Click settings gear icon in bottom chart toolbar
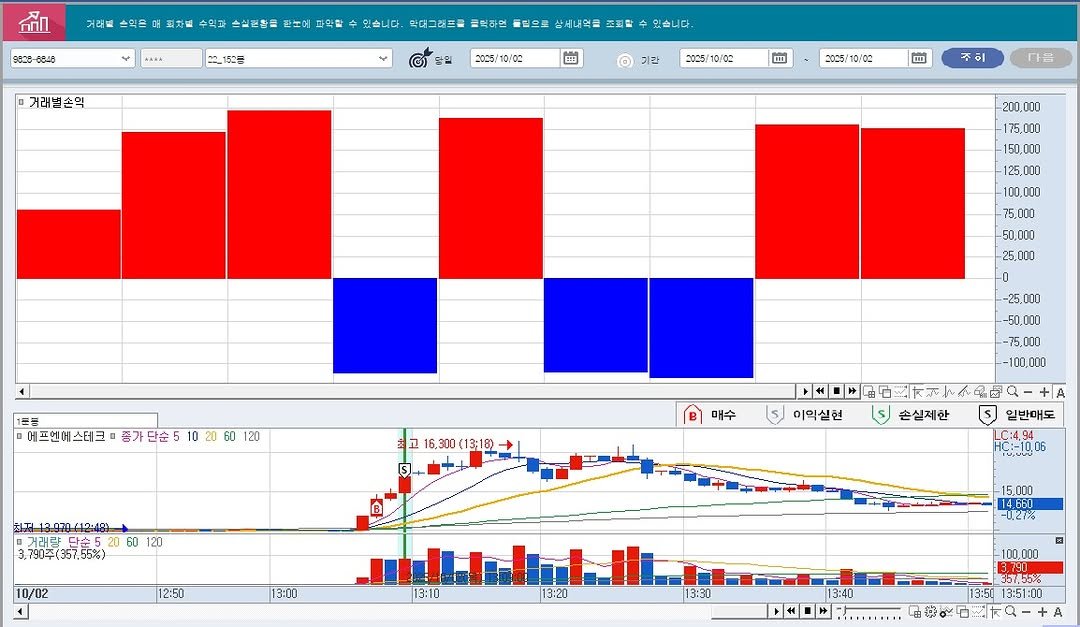1080x627 pixels. 930,611
